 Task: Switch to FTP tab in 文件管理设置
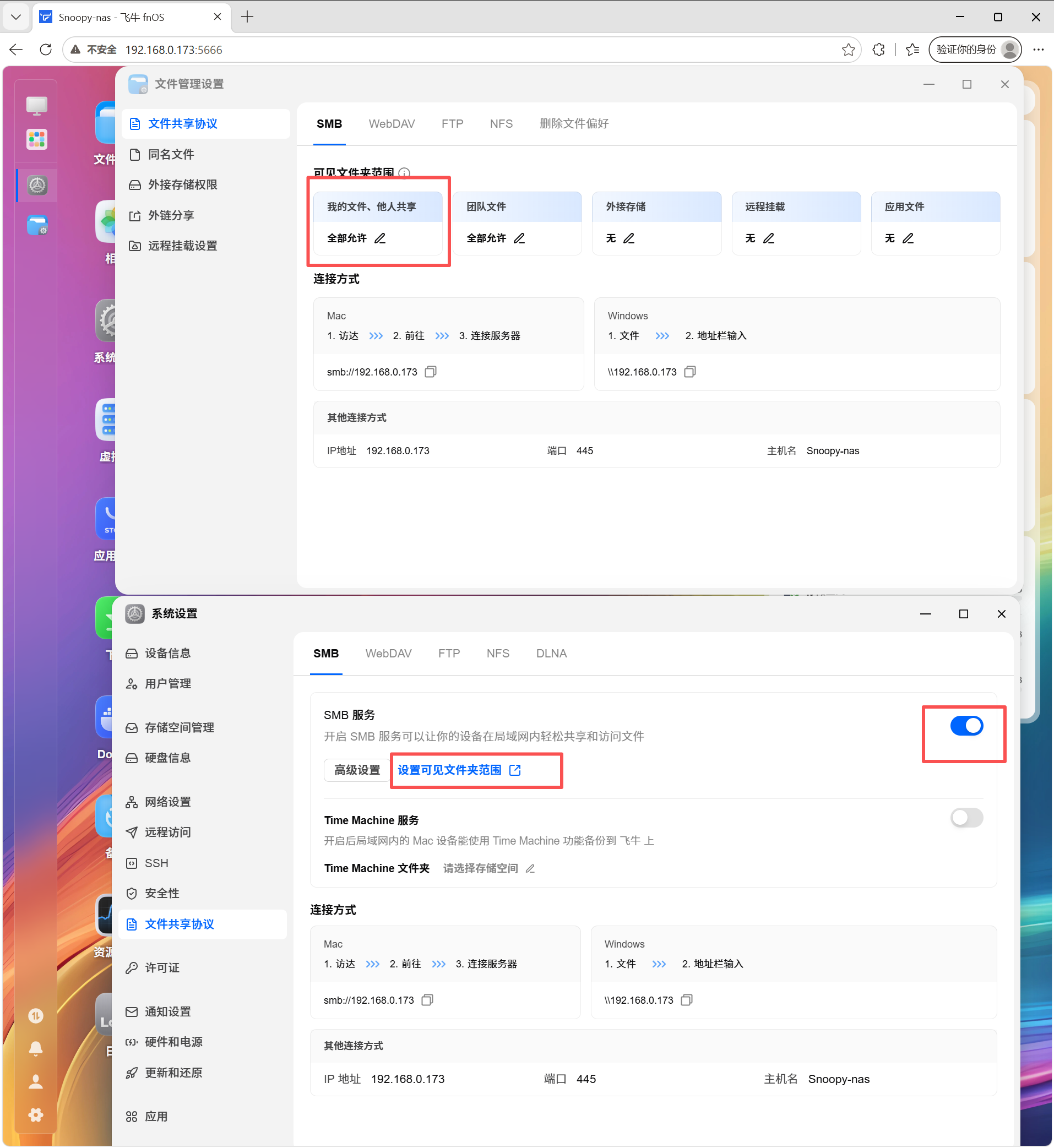[x=452, y=124]
